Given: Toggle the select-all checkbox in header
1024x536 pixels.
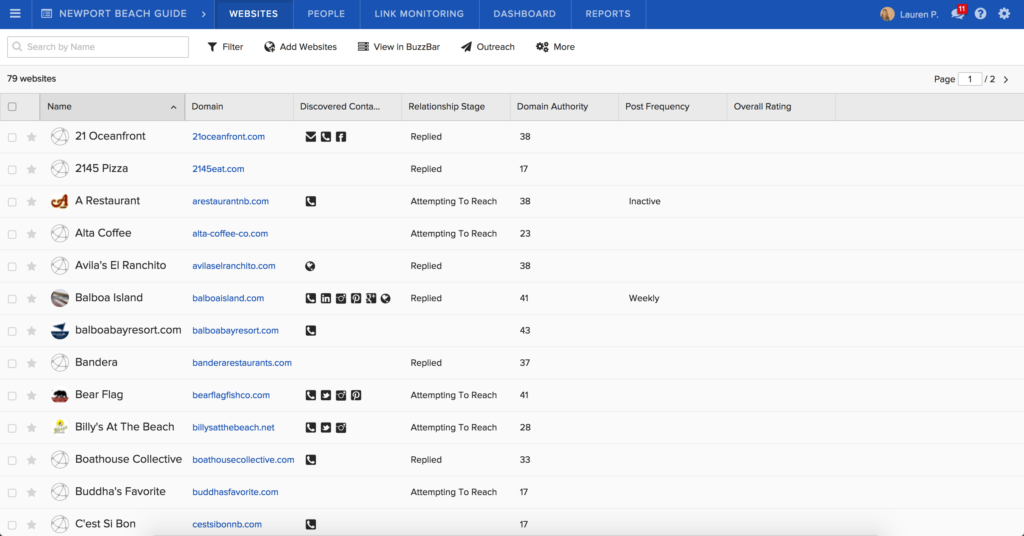Looking at the screenshot, I should (12, 106).
